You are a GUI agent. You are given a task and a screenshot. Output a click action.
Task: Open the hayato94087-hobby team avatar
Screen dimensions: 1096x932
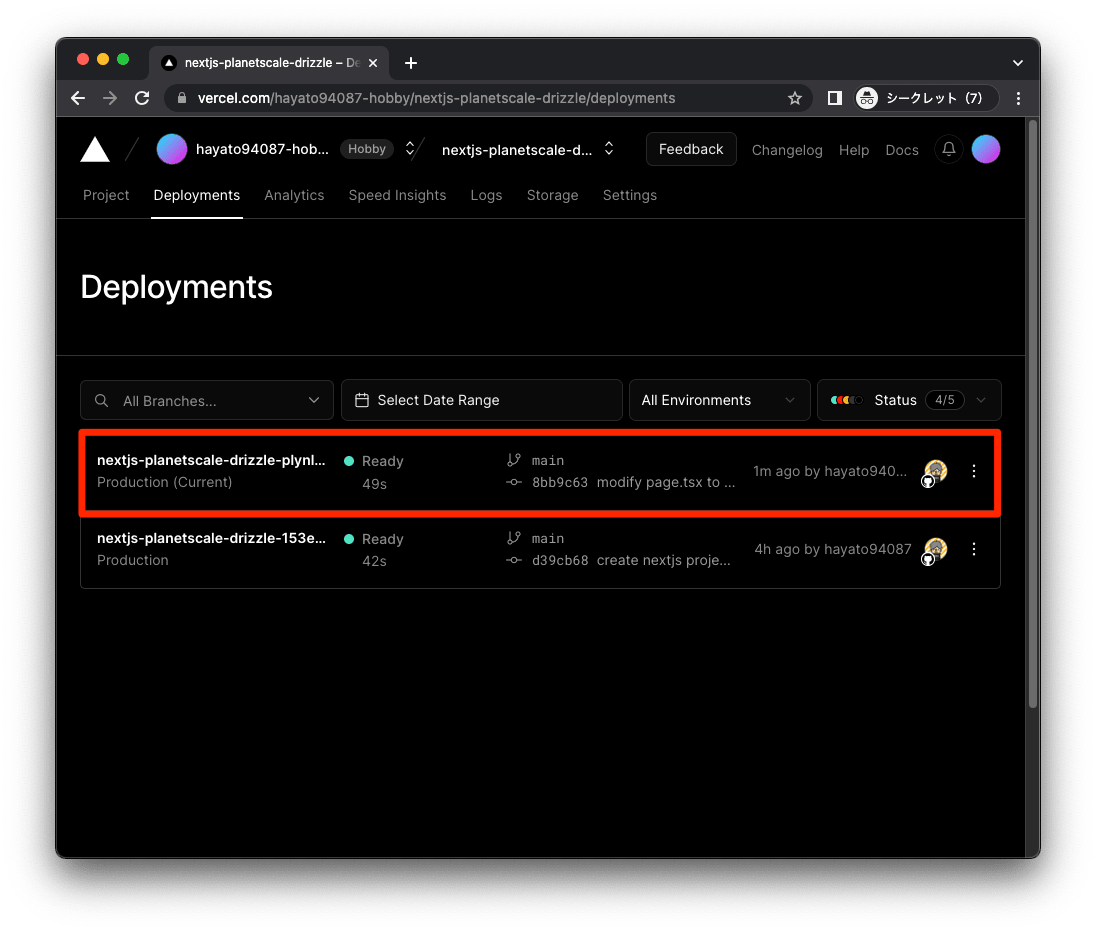171,149
